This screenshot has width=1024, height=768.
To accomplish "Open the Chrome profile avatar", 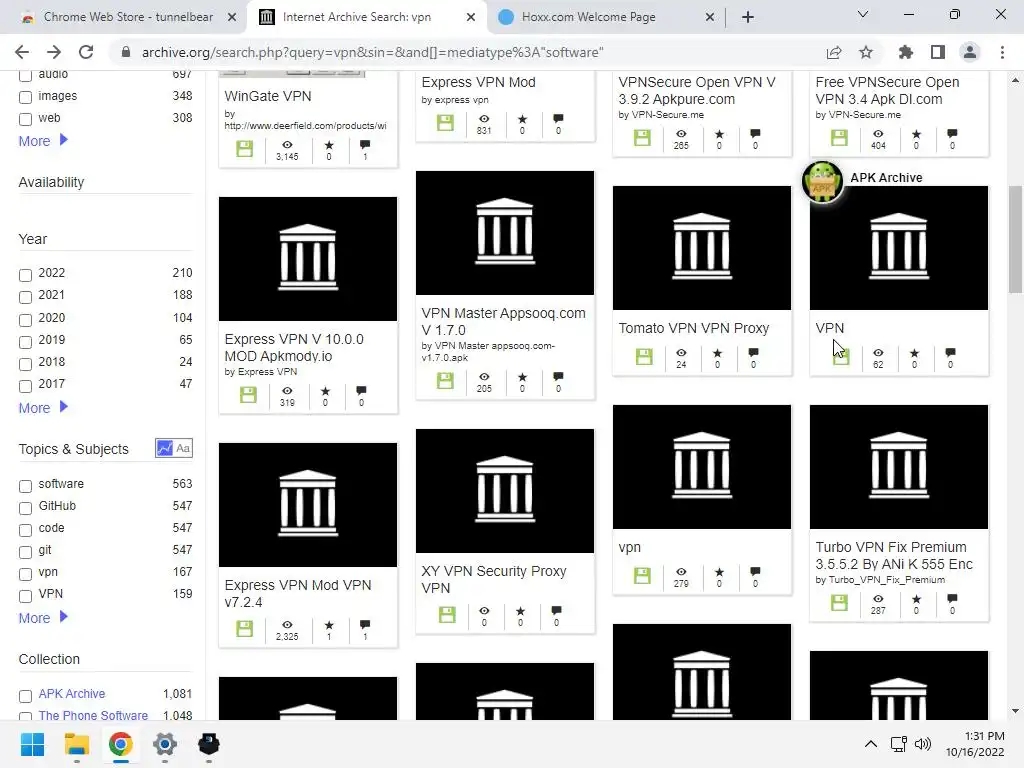I will [970, 52].
